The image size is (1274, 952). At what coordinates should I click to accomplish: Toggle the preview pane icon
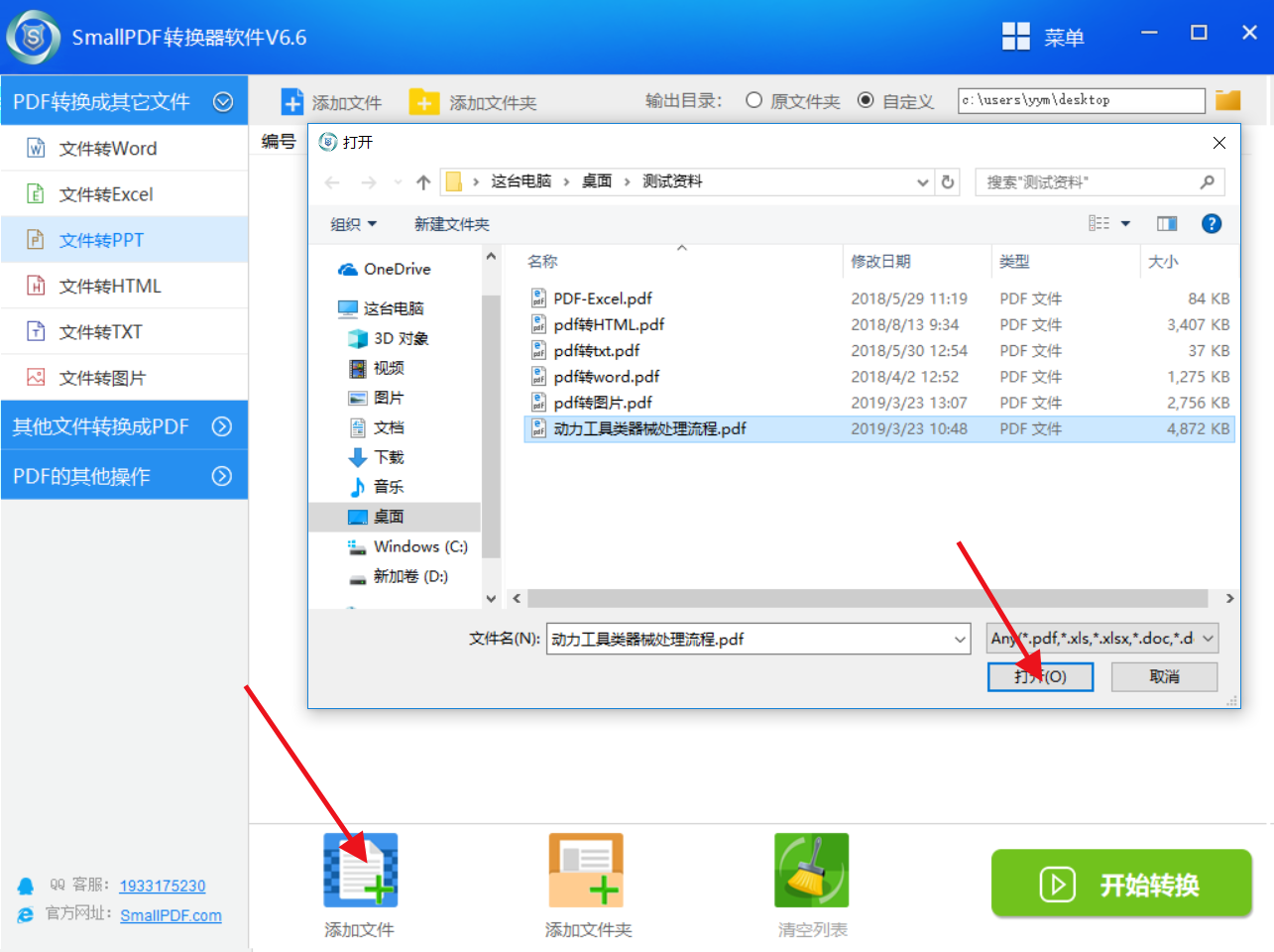1167,224
